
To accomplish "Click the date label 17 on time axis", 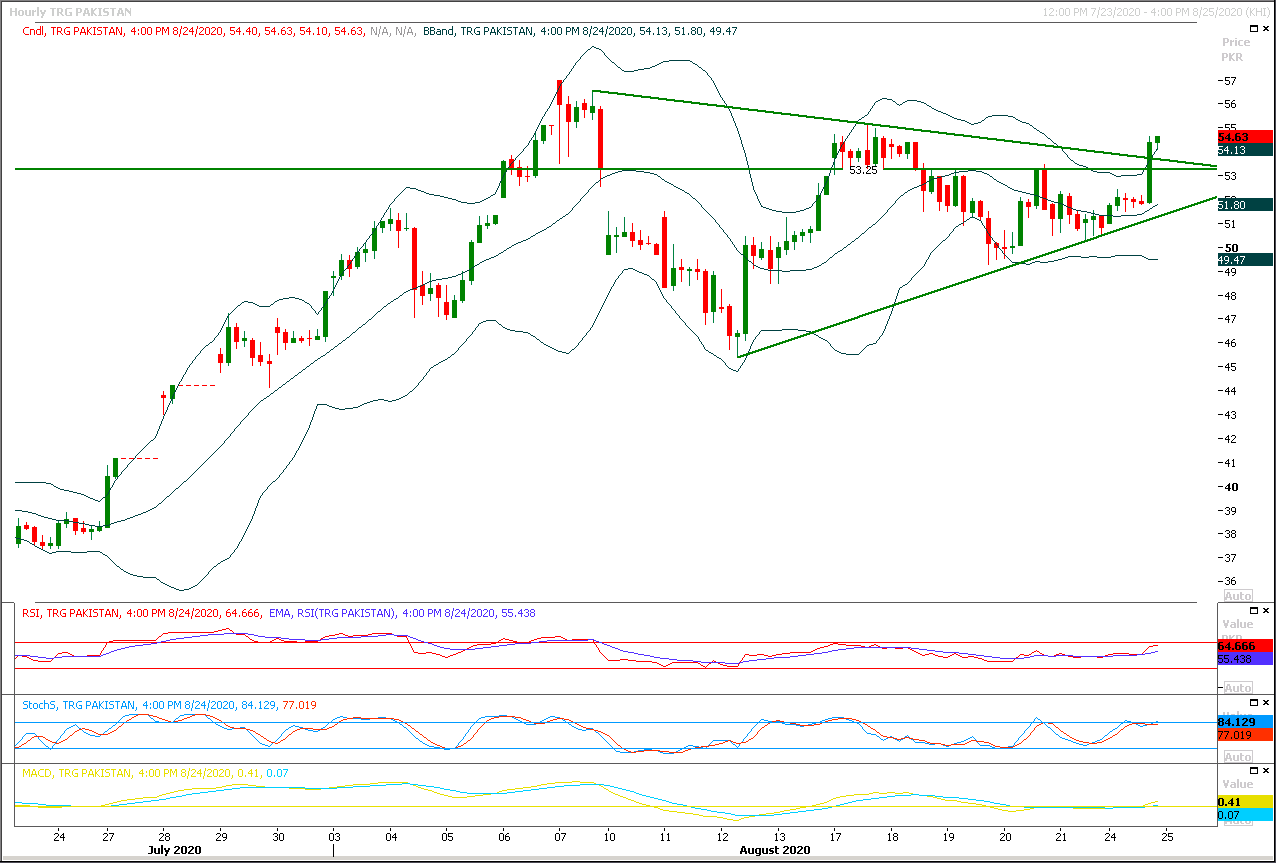I will 835,835.
